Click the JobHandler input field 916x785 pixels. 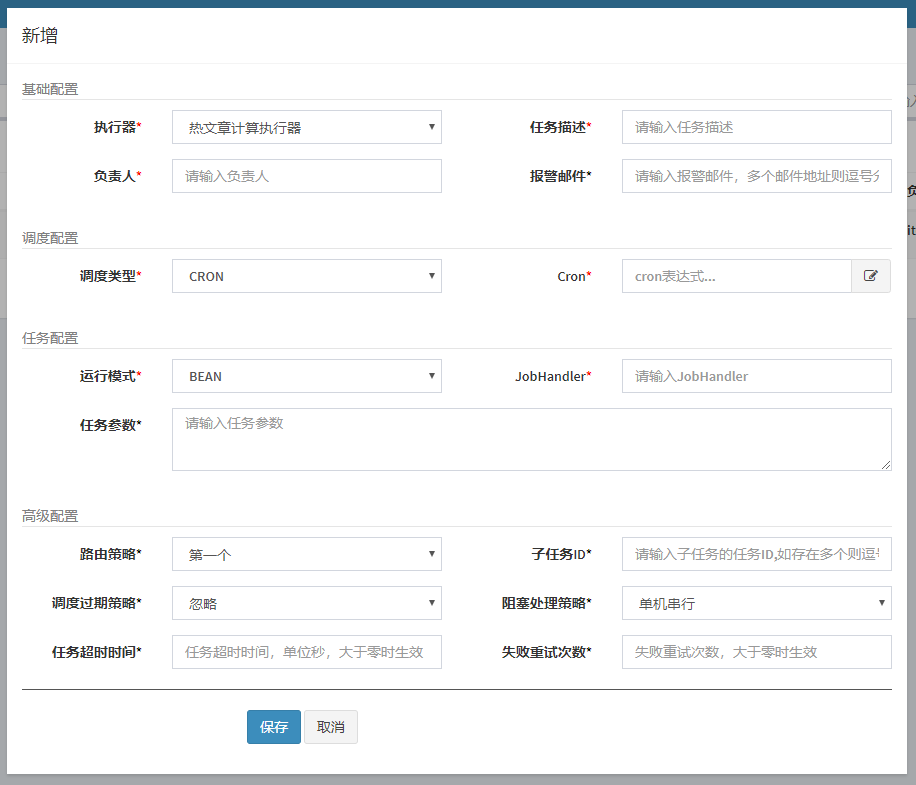pyautogui.click(x=755, y=376)
